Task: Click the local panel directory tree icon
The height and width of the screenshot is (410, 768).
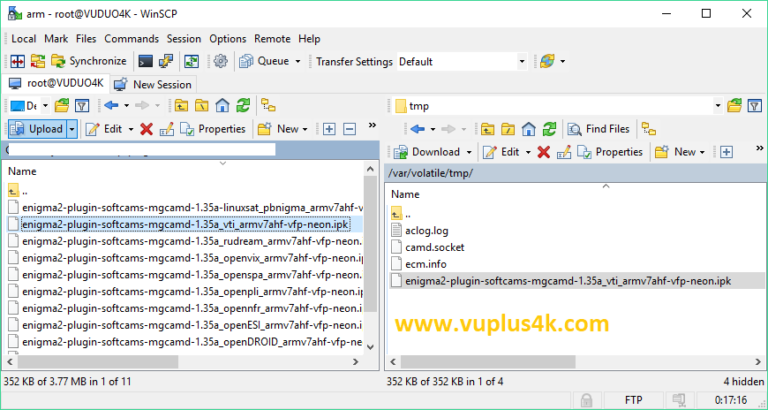Action: (x=268, y=105)
